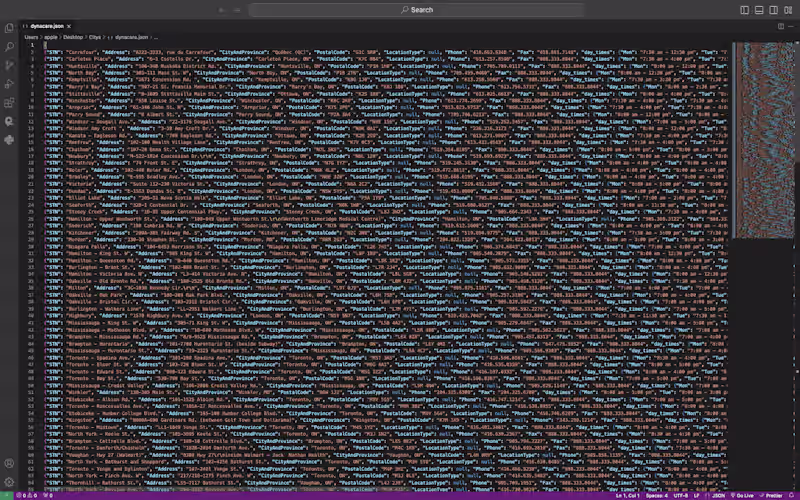Toggle the bottom panel layout icon
The height and width of the screenshot is (500, 800).
point(759,10)
